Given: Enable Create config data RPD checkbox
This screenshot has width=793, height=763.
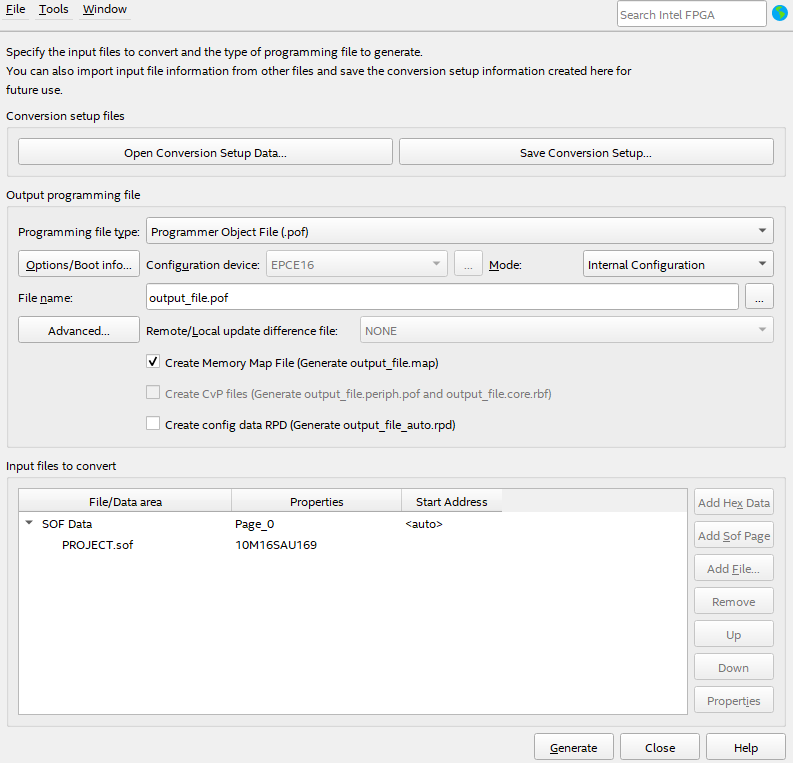Looking at the screenshot, I should 153,424.
